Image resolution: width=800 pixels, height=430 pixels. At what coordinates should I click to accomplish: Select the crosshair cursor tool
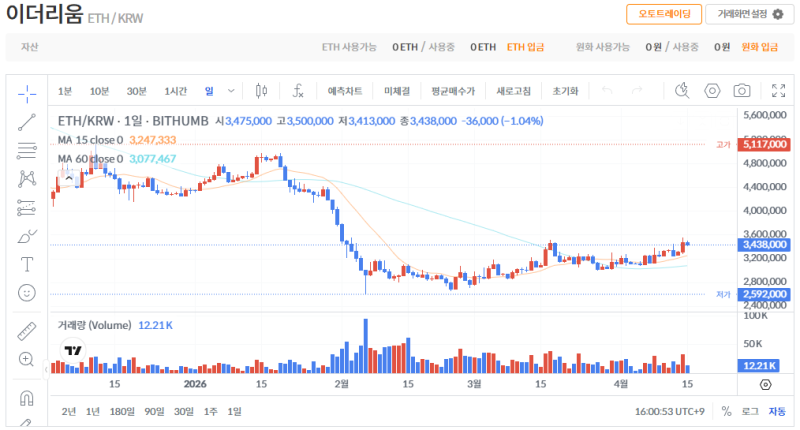(x=27, y=93)
